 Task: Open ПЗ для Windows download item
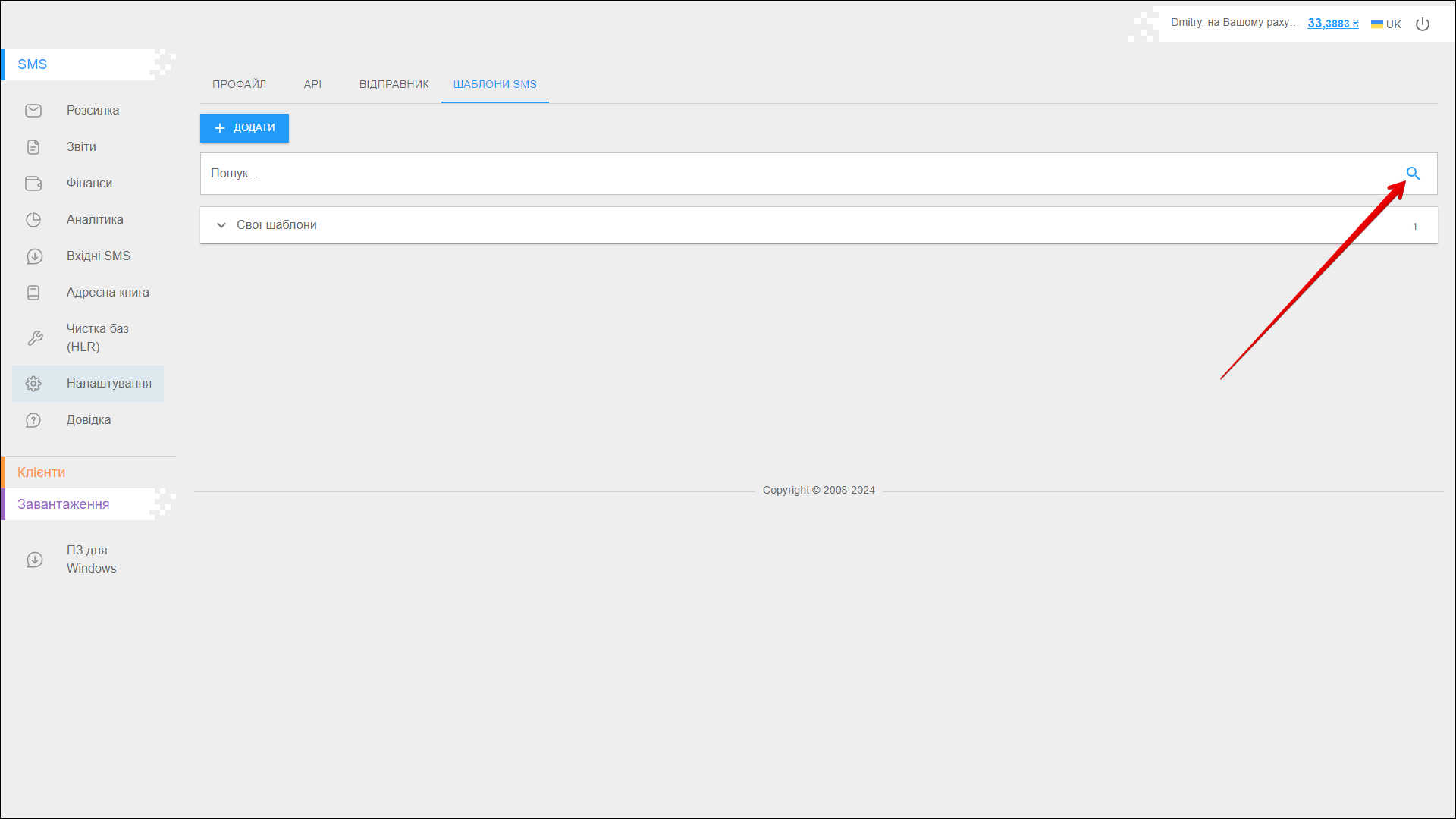coord(91,559)
